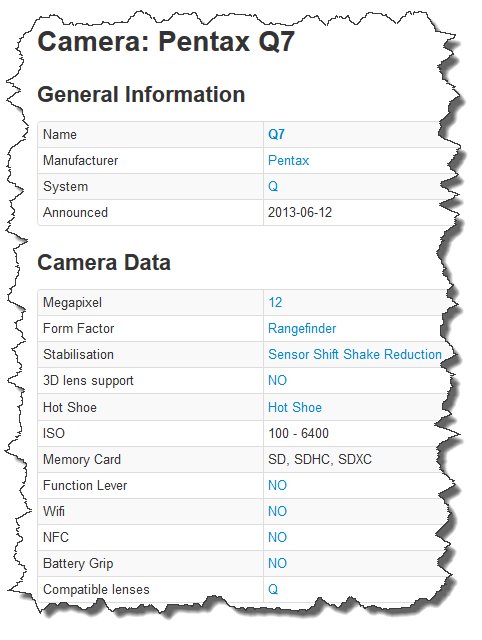The width and height of the screenshot is (482, 640).
Task: Open Sensor Shift Shake Reduction link
Action: 355,354
